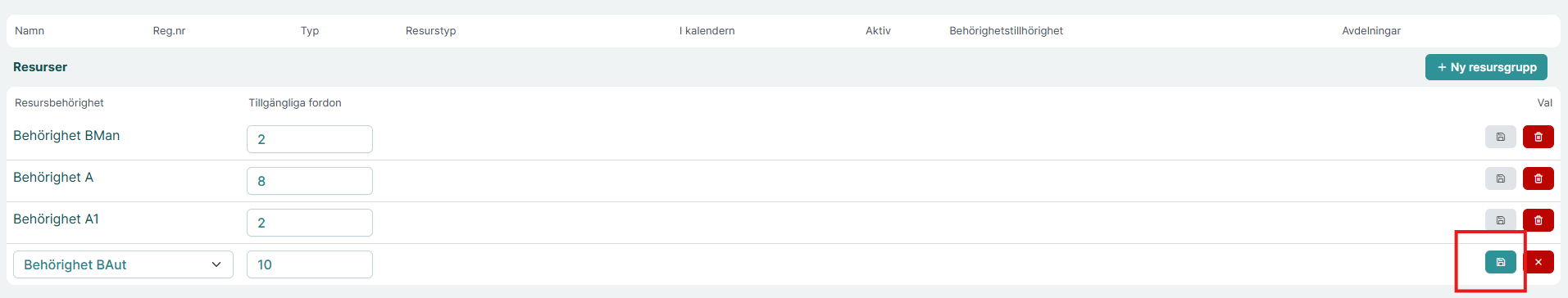Sort by Reg.nr column header
Viewport: 1568px width, 298px height.
(x=169, y=31)
